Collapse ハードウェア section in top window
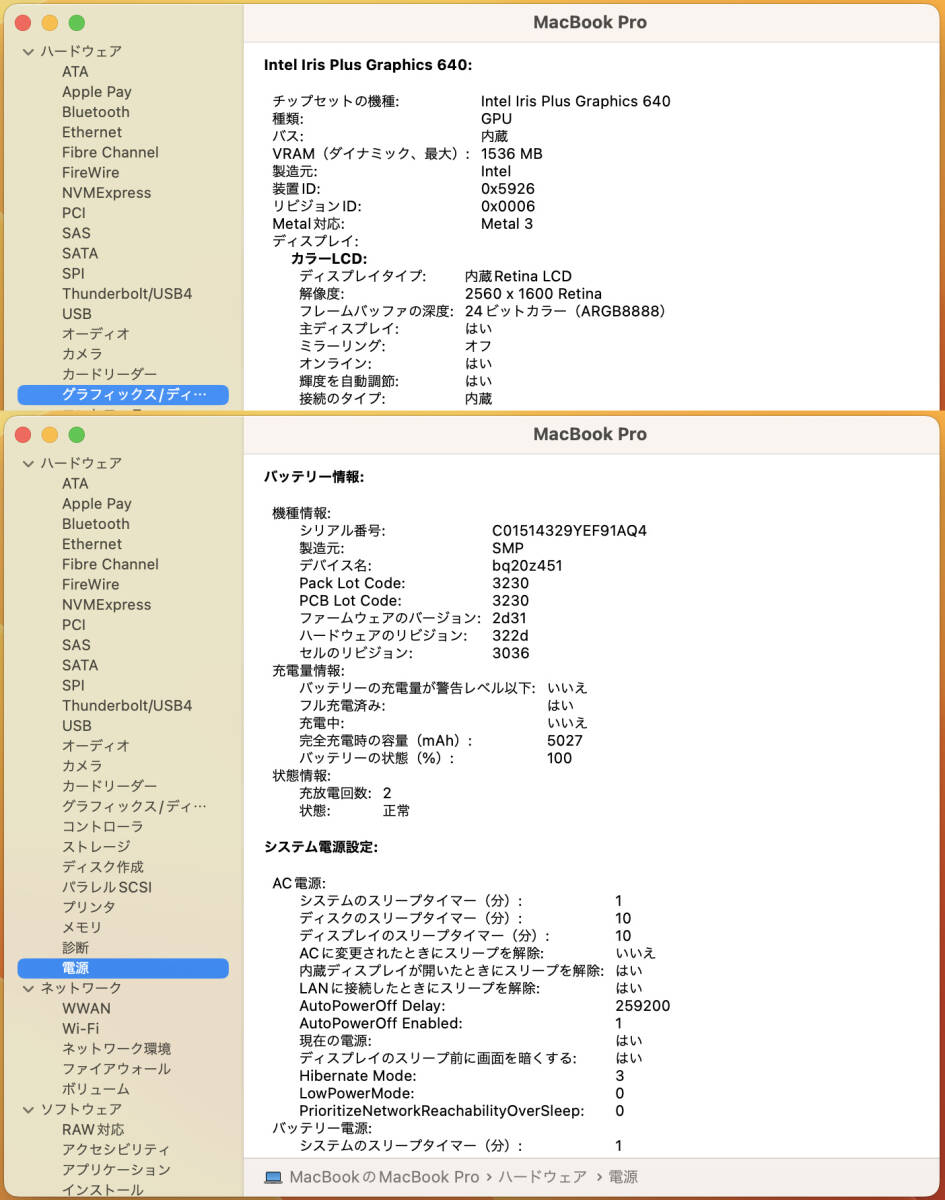 (x=28, y=51)
